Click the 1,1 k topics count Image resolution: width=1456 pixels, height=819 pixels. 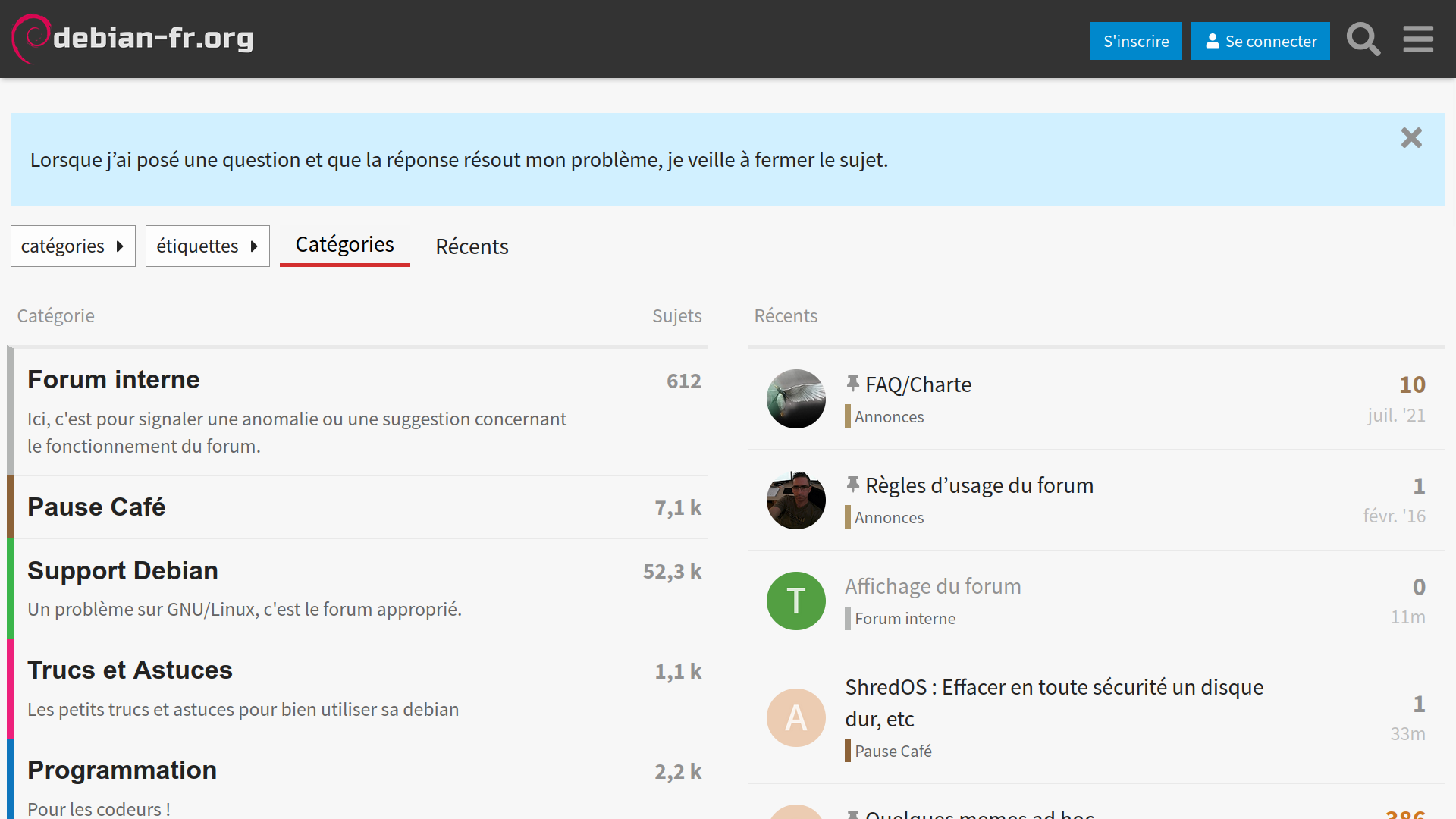[678, 671]
